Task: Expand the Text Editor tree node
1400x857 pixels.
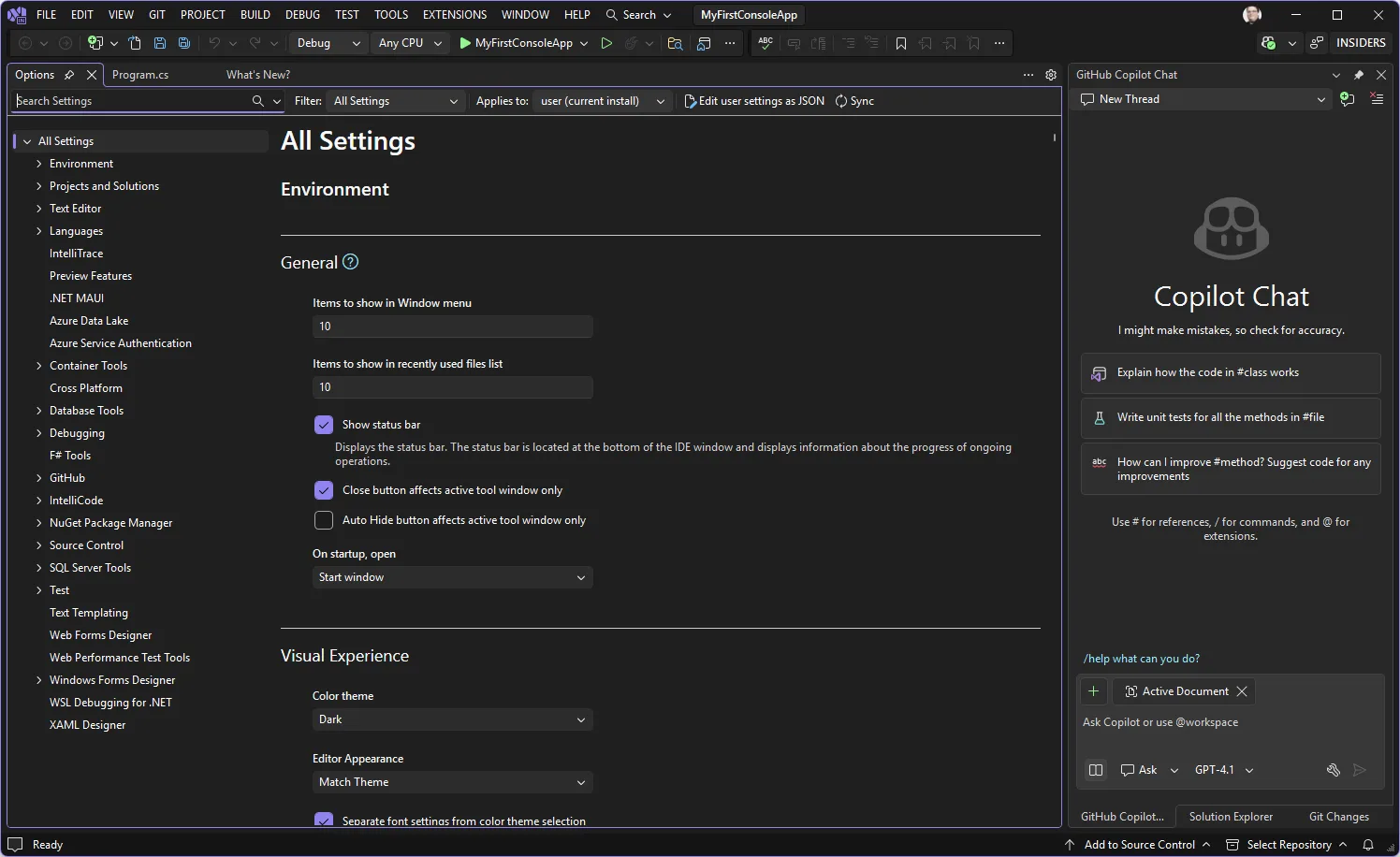Action: pos(39,209)
